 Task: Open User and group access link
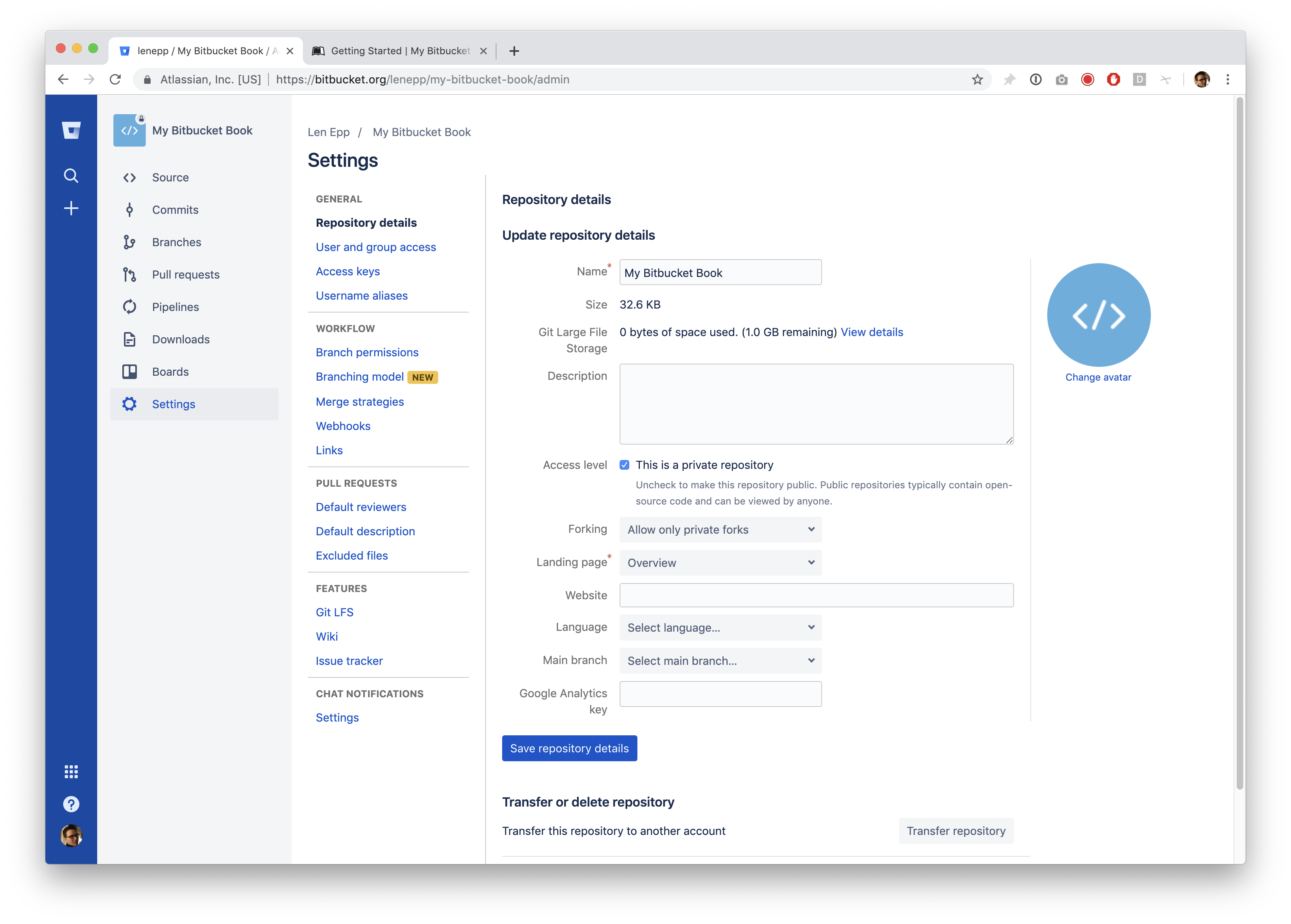pyautogui.click(x=375, y=247)
